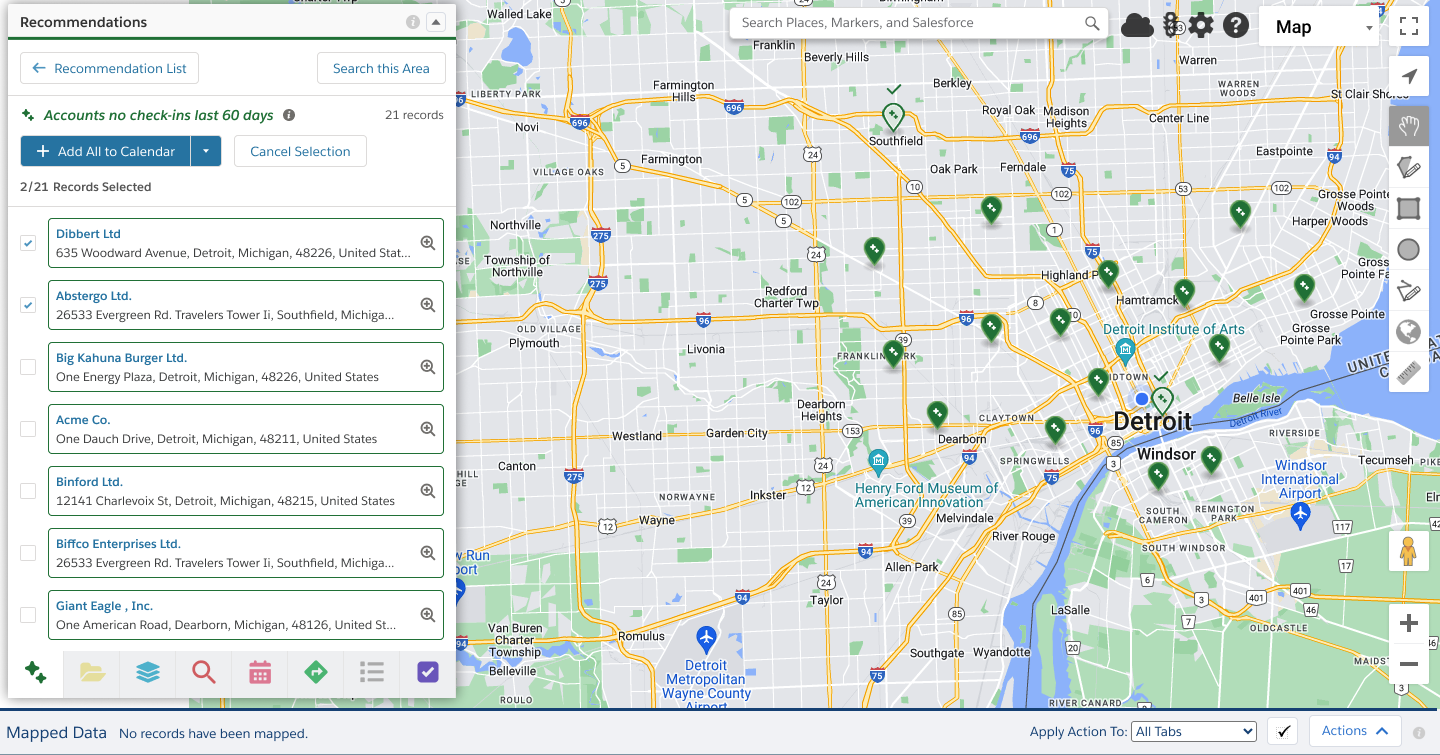This screenshot has height=755, width=1440.
Task: Select the polygon drawing tool
Action: point(1409,167)
